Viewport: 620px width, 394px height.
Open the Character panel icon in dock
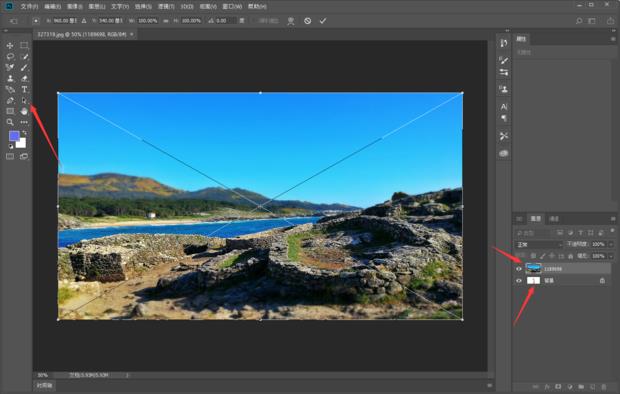tap(504, 107)
